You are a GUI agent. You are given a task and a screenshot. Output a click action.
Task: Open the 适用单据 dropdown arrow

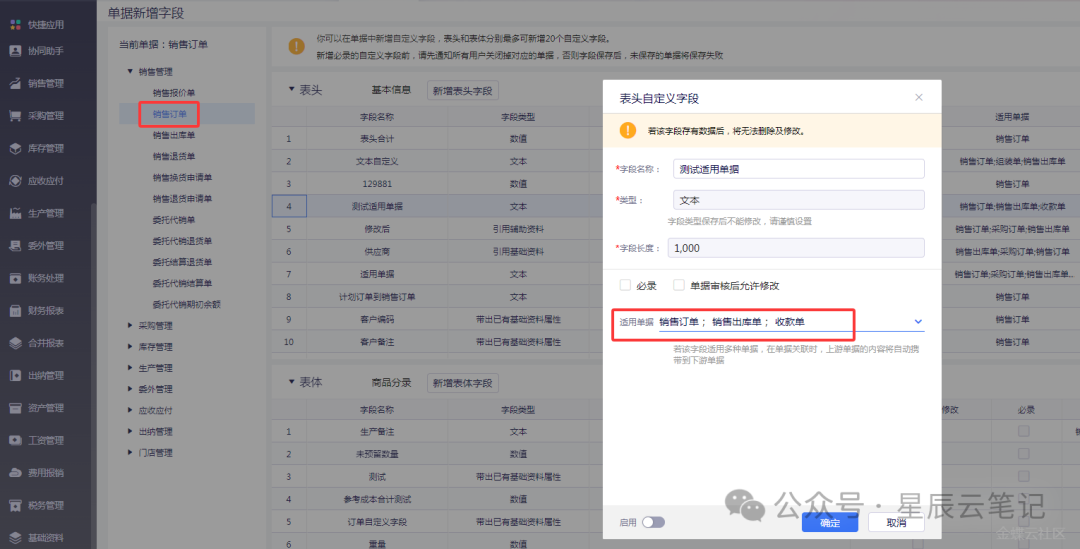pyautogui.click(x=918, y=322)
